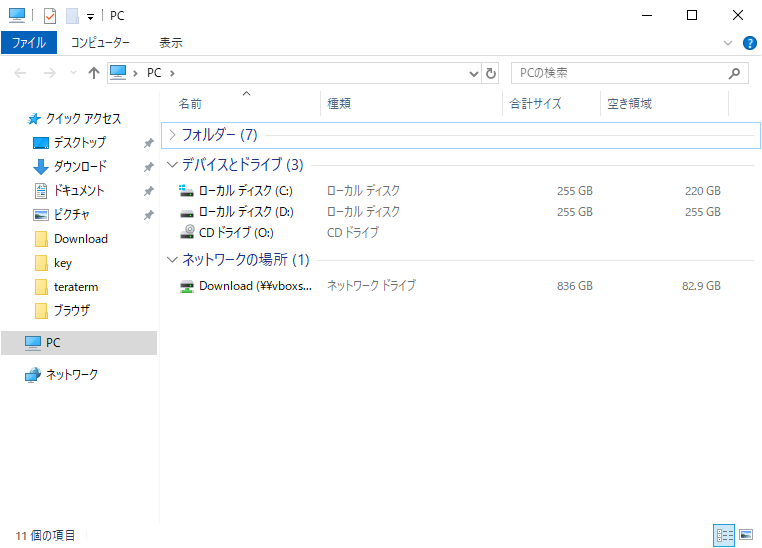Unpin ピクチャ using its pin icon
Viewport: 762px width, 548px height.
[149, 215]
